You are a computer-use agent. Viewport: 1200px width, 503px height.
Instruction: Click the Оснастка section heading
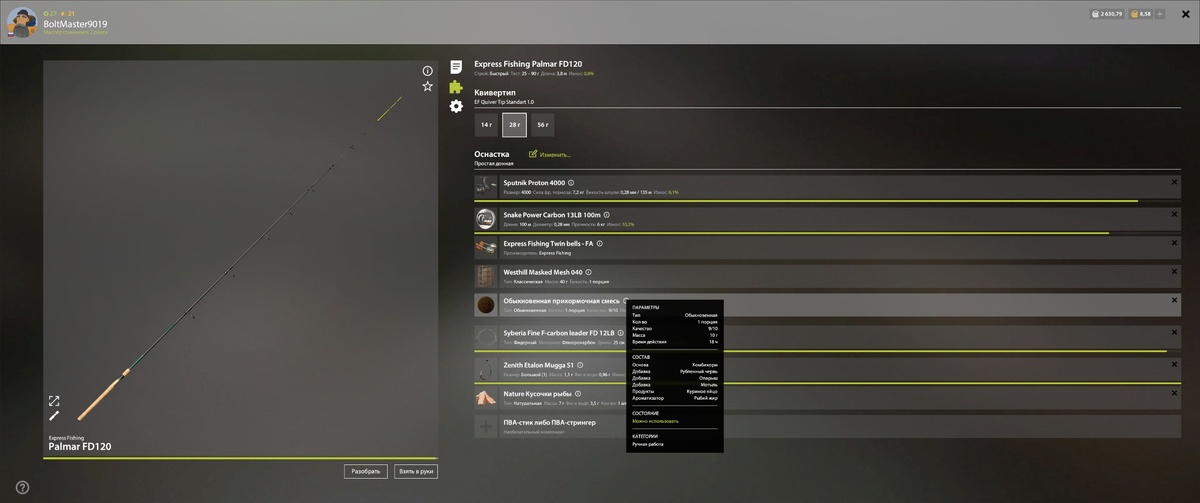click(x=492, y=154)
